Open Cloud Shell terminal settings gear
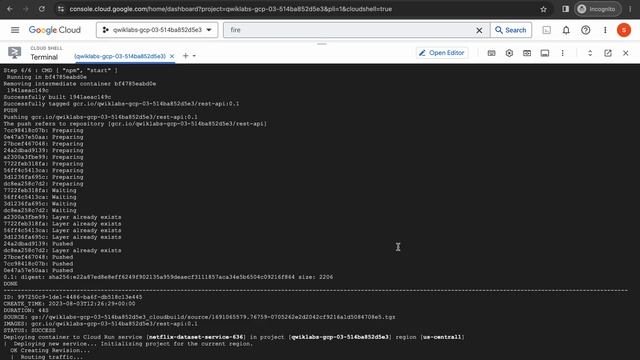The width and height of the screenshot is (640, 360). pyautogui.click(x=509, y=53)
